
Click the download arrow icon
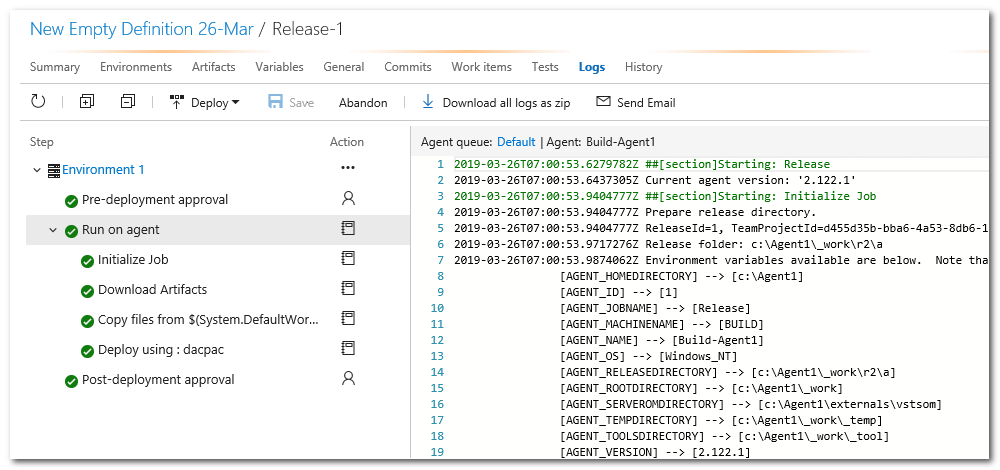[x=428, y=102]
